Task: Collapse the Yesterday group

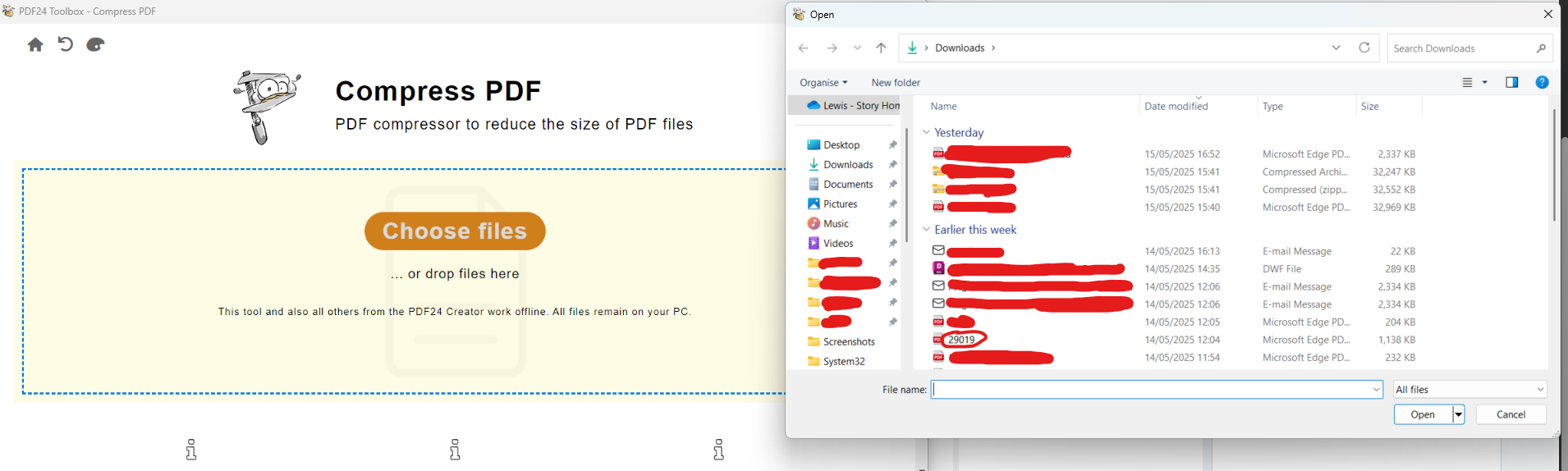Action: [926, 132]
